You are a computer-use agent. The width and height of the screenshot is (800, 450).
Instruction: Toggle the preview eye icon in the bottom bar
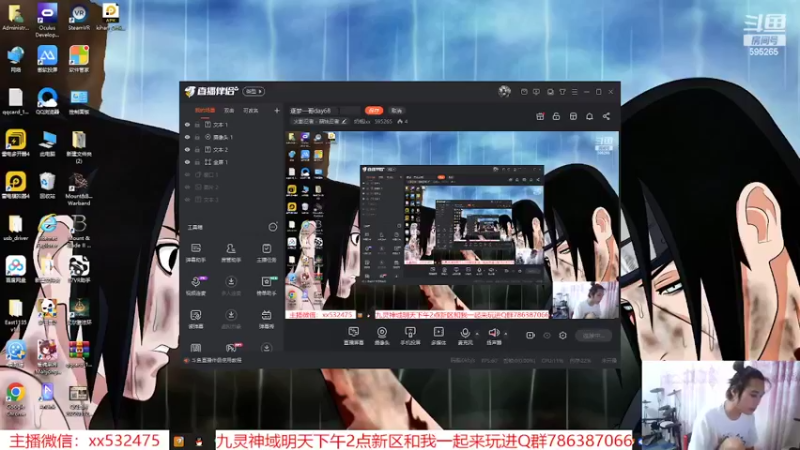(547, 335)
